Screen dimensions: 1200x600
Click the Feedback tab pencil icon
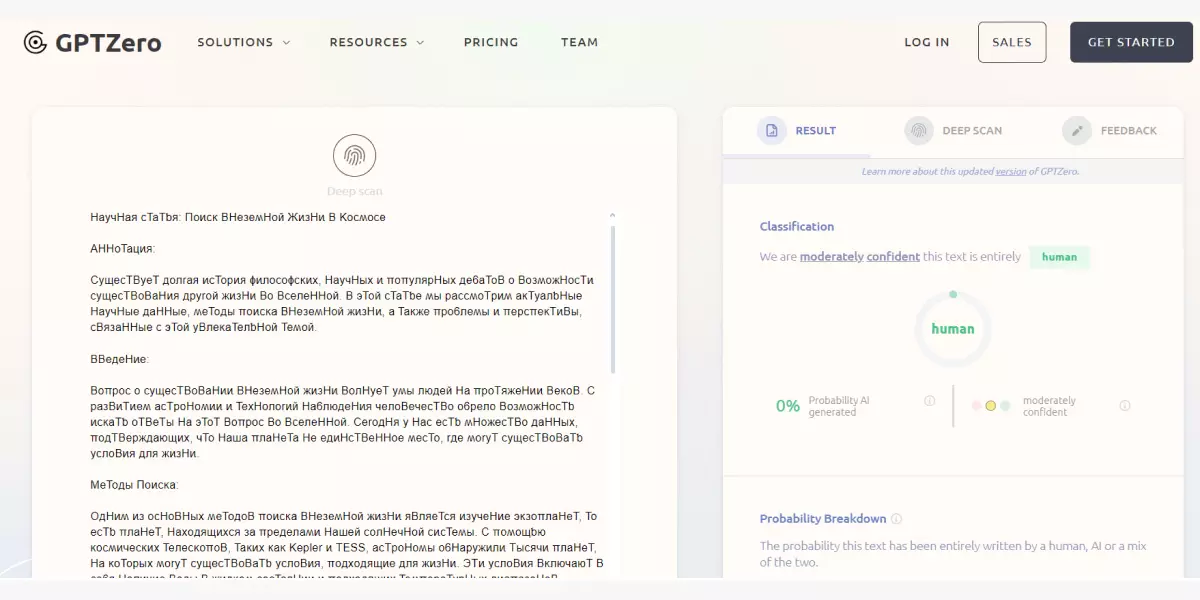tap(1077, 130)
